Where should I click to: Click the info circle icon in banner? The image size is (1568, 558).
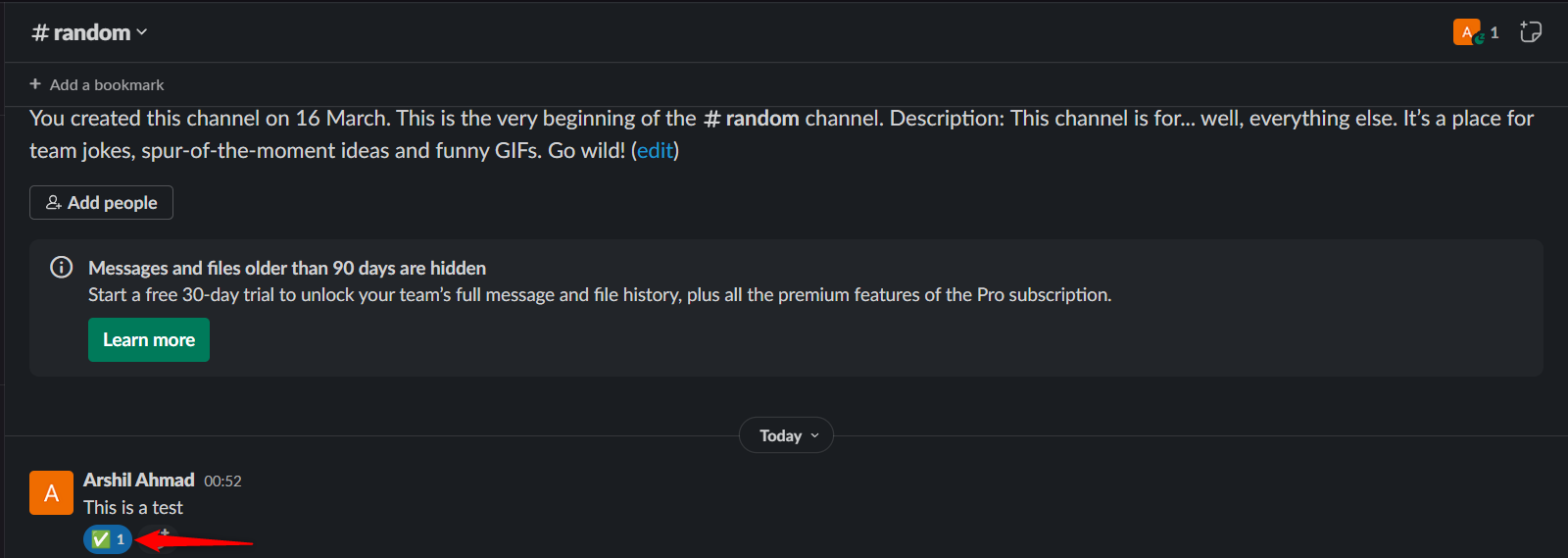tap(61, 267)
